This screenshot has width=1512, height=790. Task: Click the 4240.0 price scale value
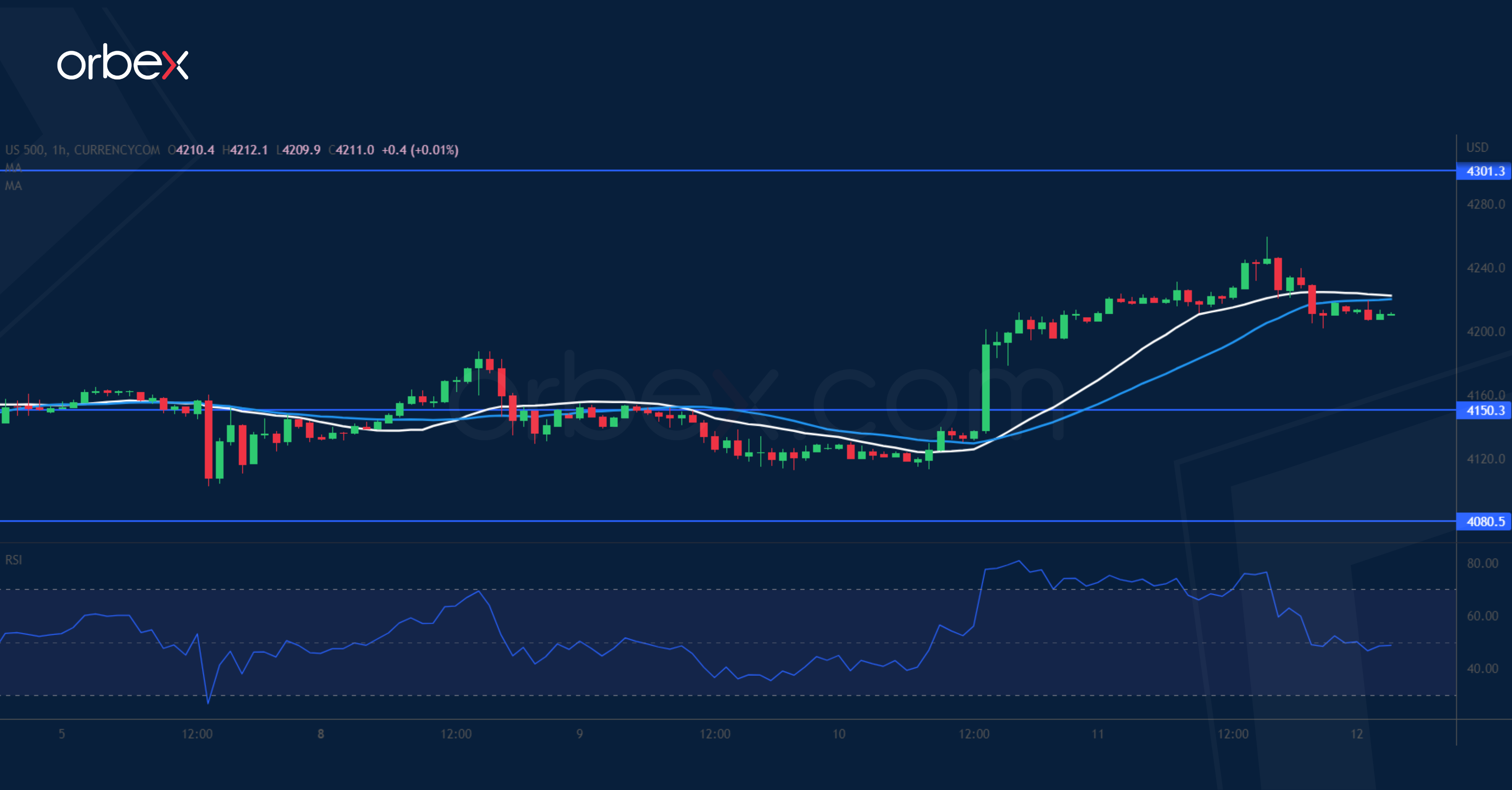coord(1485,268)
